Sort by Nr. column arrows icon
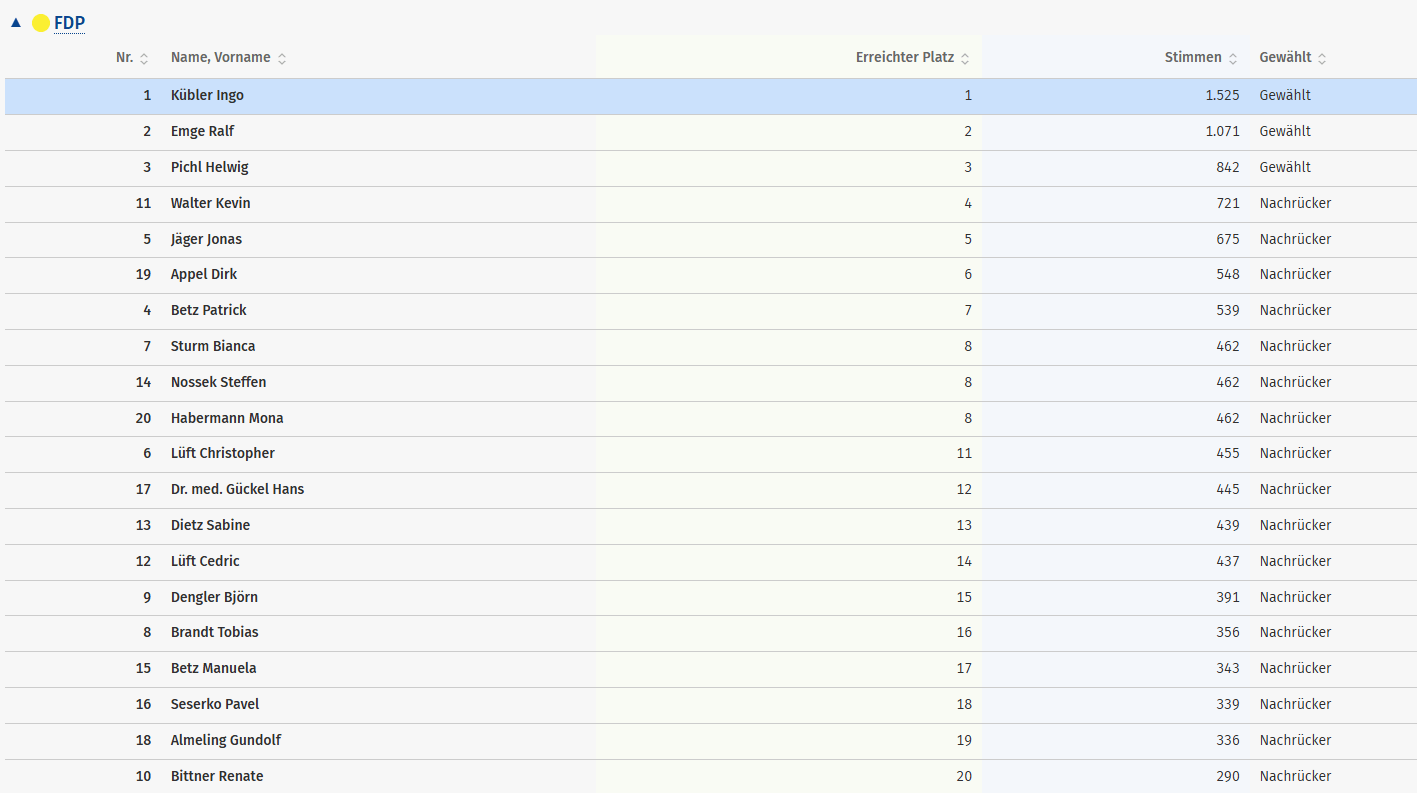This screenshot has width=1417, height=793. [144, 59]
